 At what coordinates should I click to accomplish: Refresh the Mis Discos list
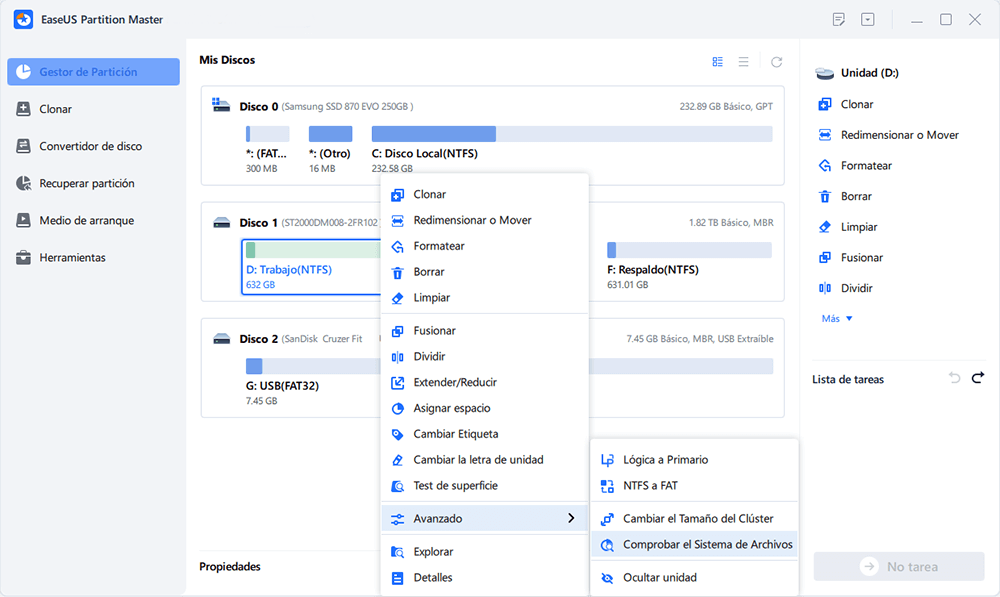coord(776,62)
